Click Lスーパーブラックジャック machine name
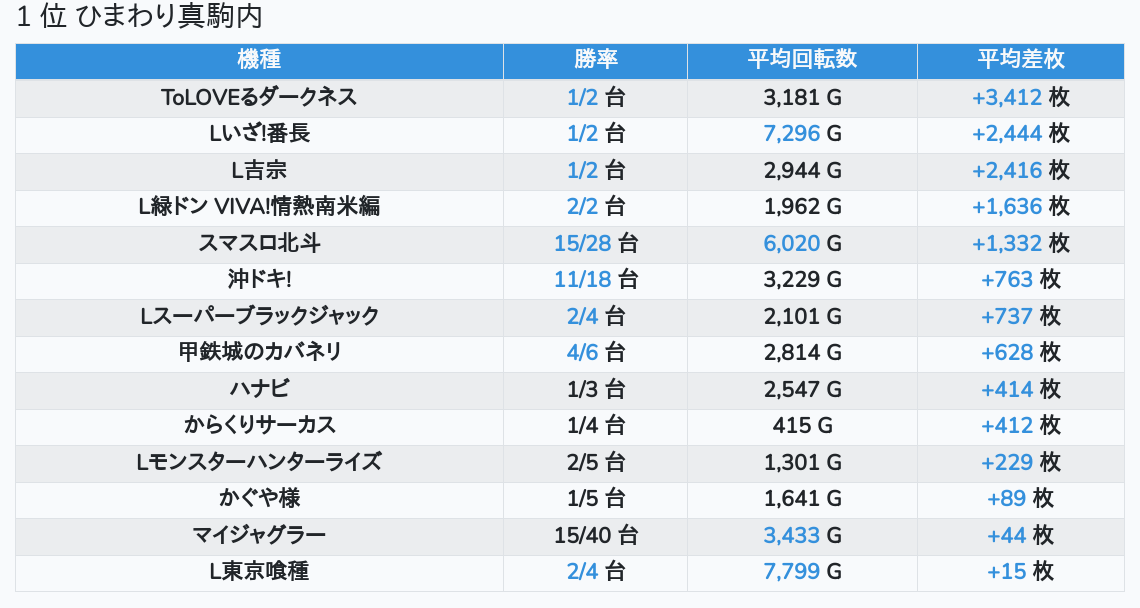This screenshot has height=608, width=1140. point(259,316)
